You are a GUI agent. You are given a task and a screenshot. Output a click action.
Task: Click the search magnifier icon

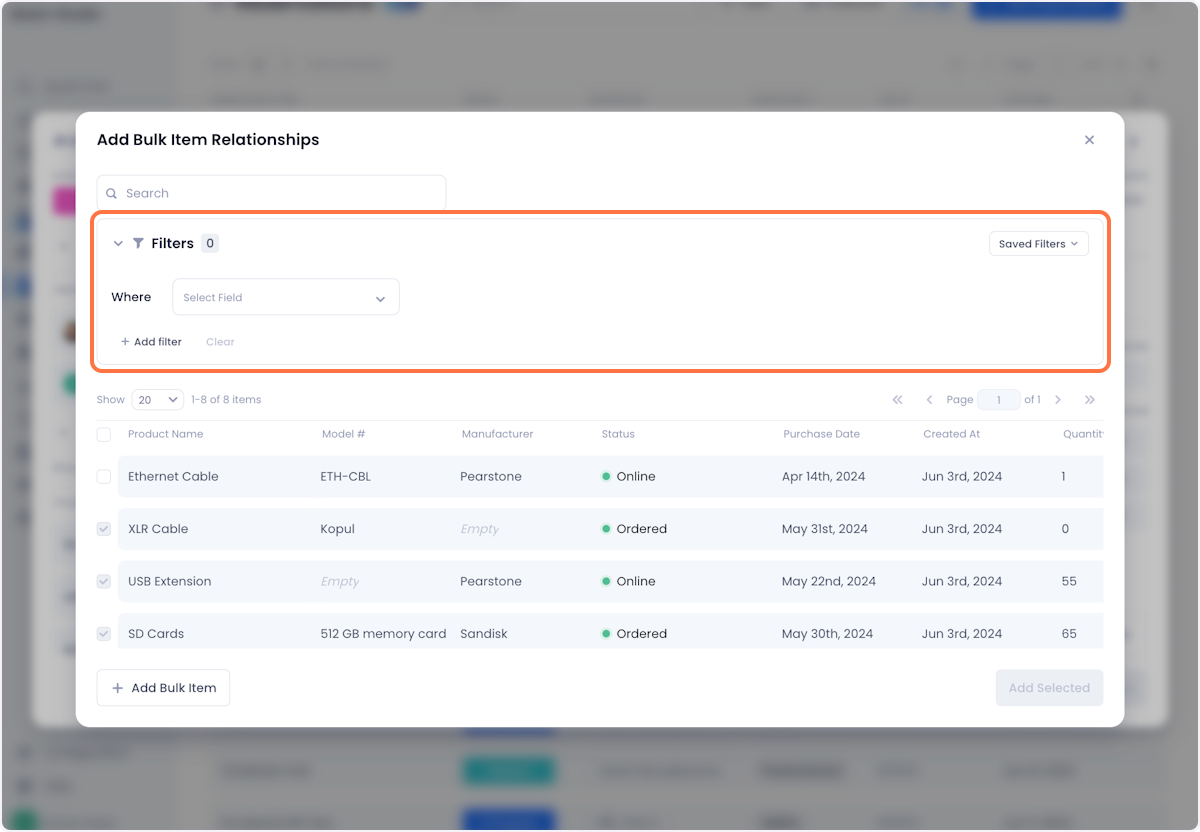(x=112, y=193)
